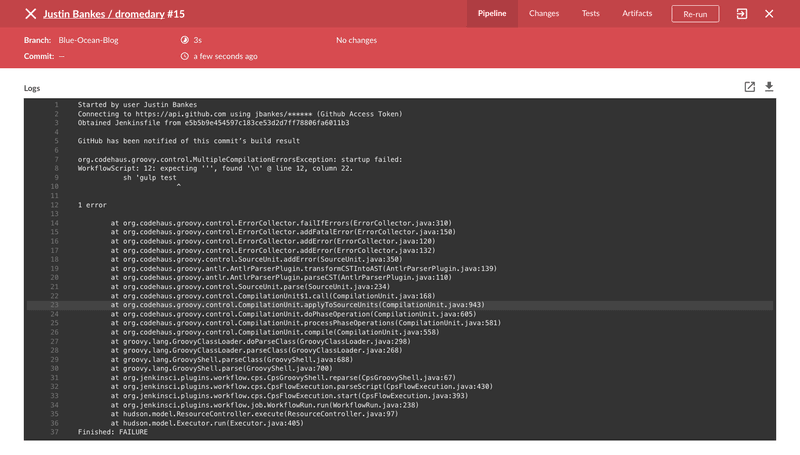Select the ErrorCollector.addFatalError stack line
The width and height of the screenshot is (800, 455).
(283, 232)
